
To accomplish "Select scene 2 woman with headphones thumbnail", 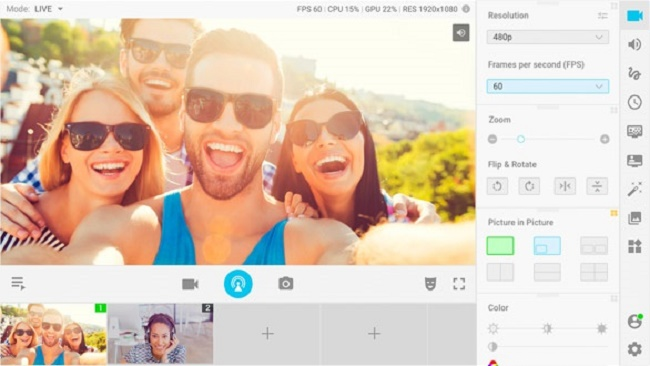I will coord(160,334).
